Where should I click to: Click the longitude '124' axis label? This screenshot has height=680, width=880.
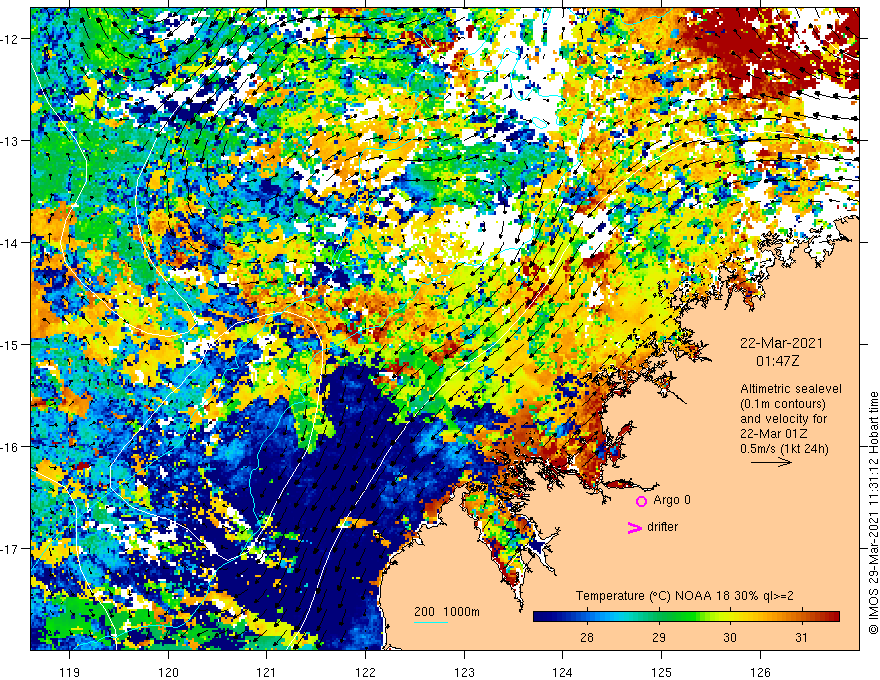tap(562, 672)
